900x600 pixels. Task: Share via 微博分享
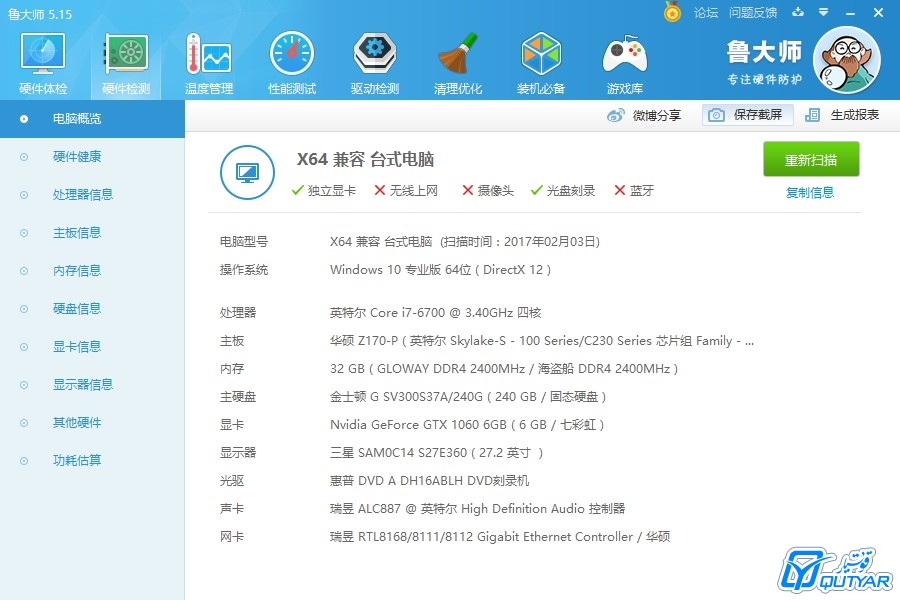pos(643,115)
